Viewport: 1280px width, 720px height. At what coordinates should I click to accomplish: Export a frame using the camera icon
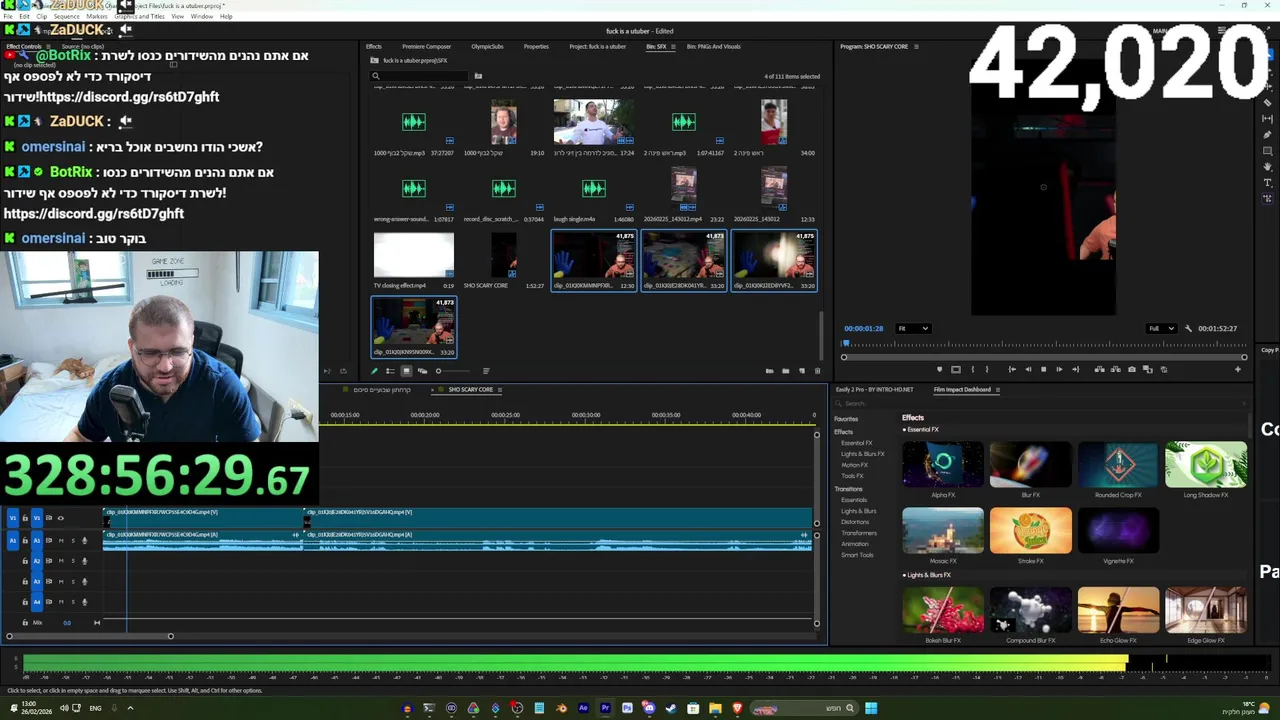click(1132, 369)
